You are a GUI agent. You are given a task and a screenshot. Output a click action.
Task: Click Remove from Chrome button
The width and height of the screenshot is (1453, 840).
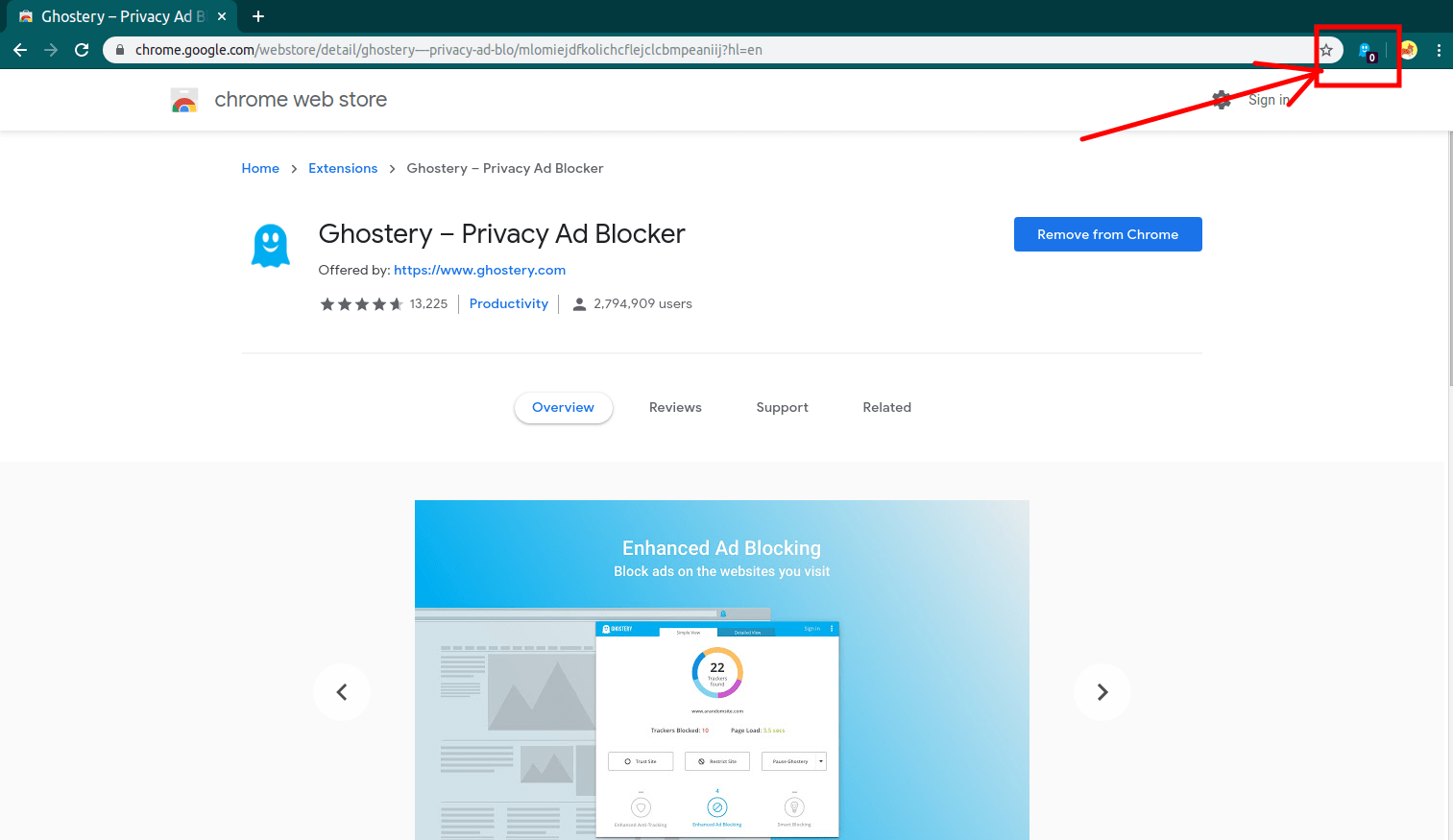pyautogui.click(x=1108, y=234)
